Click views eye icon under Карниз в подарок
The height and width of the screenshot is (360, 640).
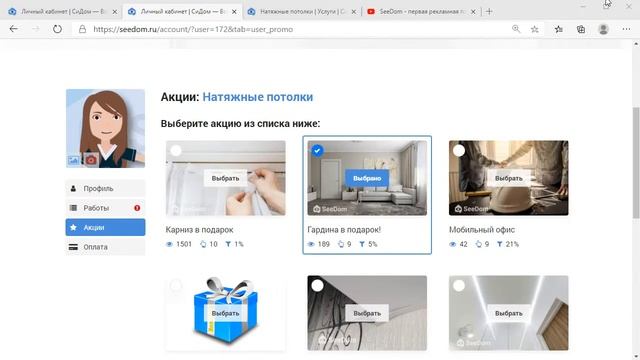point(169,244)
